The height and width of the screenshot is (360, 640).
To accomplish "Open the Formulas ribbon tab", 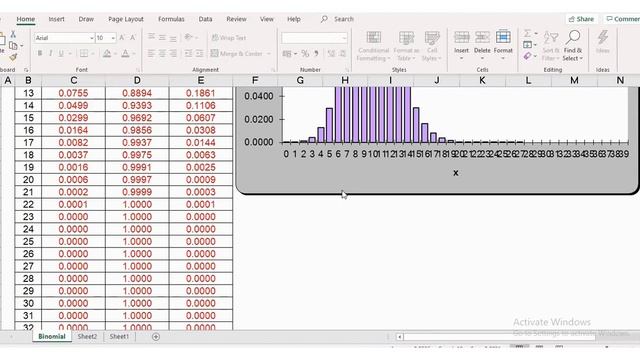I will 171,19.
